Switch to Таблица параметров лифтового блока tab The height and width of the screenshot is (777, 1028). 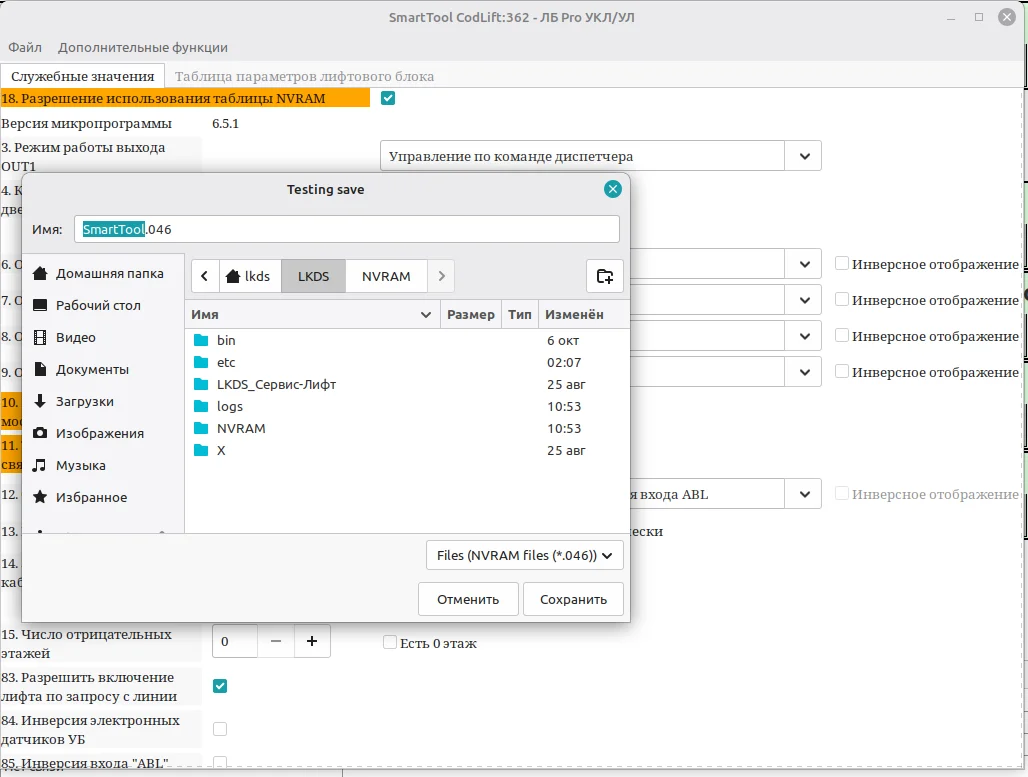coord(304,76)
